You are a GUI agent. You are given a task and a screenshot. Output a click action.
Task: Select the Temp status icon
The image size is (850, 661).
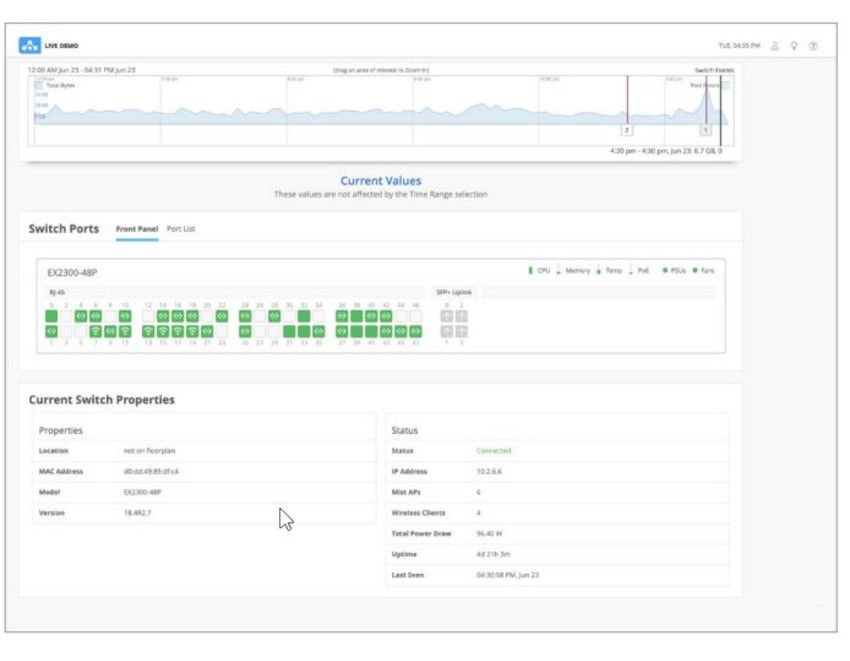point(598,270)
